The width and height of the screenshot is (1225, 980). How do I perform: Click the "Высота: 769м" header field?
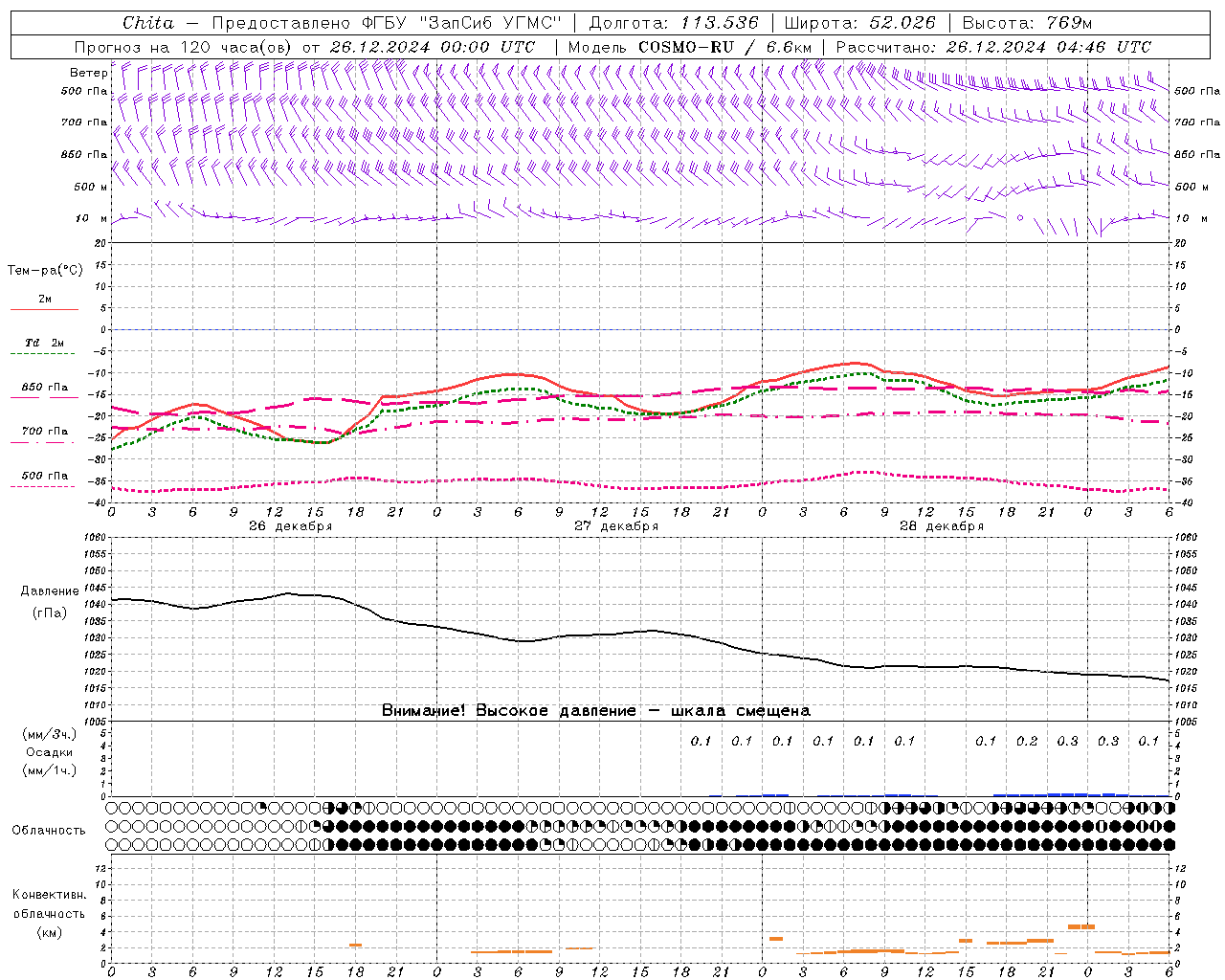pyautogui.click(x=1027, y=23)
